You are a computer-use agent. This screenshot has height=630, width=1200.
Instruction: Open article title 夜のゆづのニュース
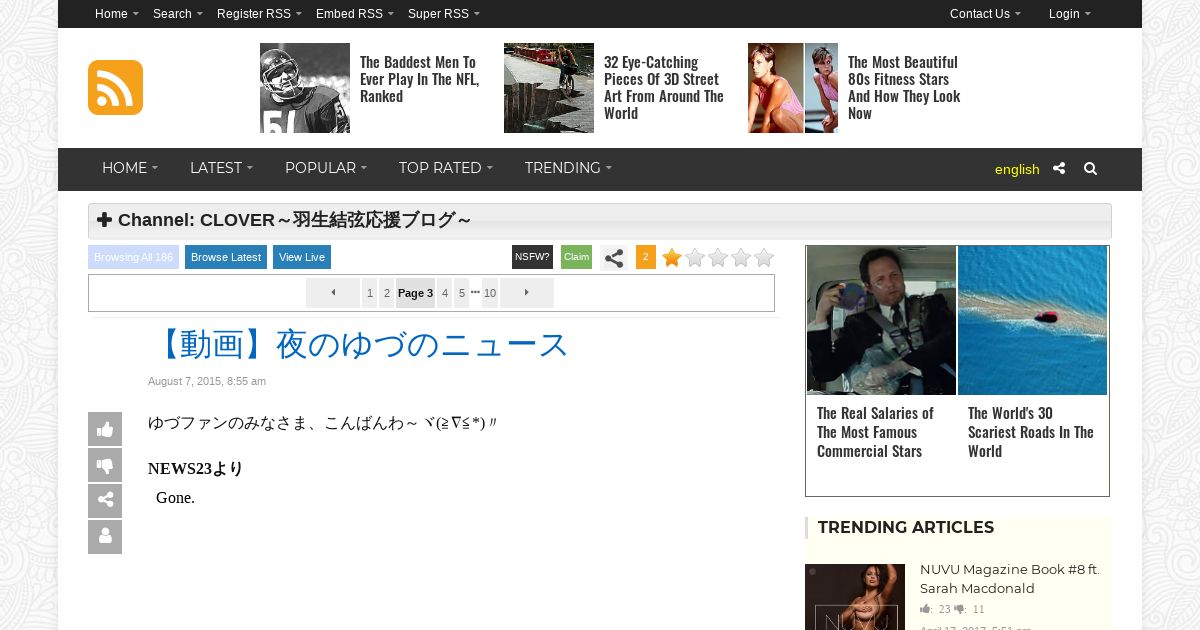358,345
